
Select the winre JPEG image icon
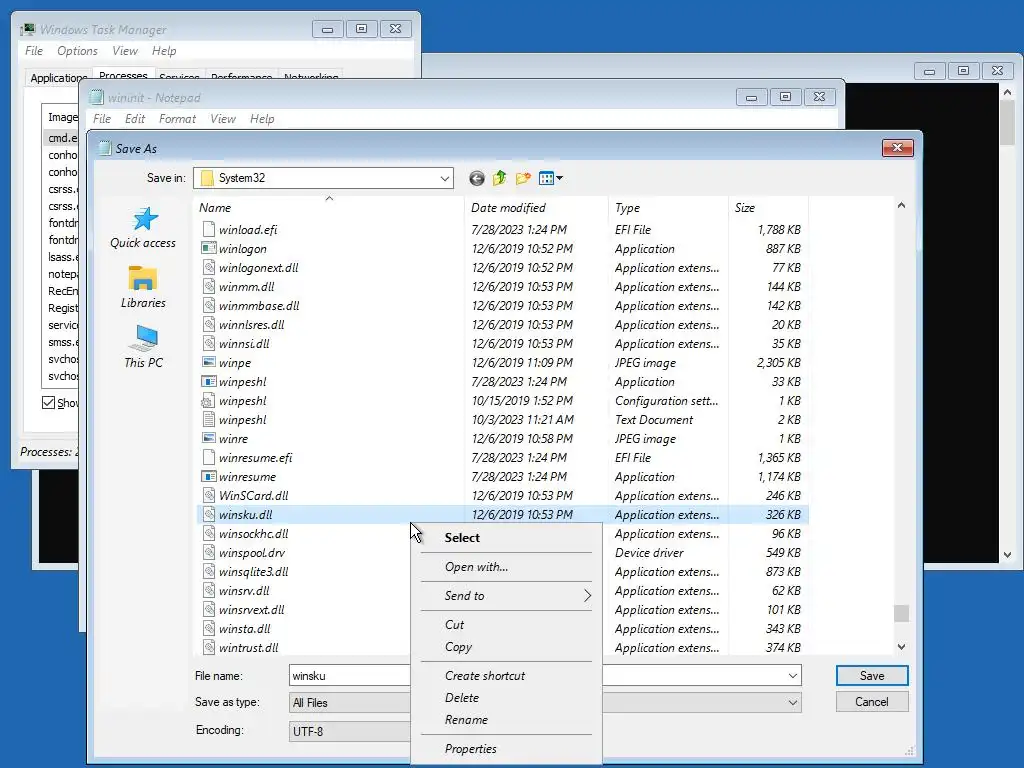[x=208, y=438]
